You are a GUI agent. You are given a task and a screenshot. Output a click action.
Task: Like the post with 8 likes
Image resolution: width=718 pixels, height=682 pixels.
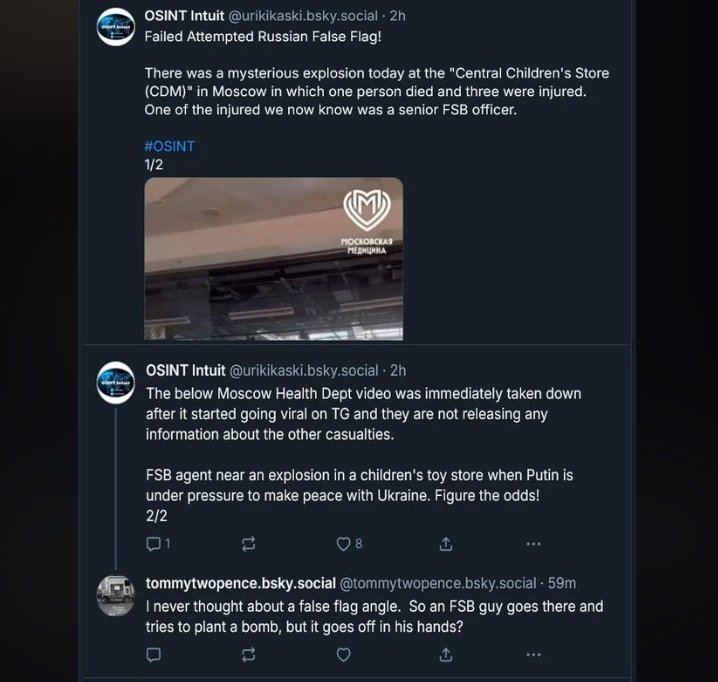343,544
